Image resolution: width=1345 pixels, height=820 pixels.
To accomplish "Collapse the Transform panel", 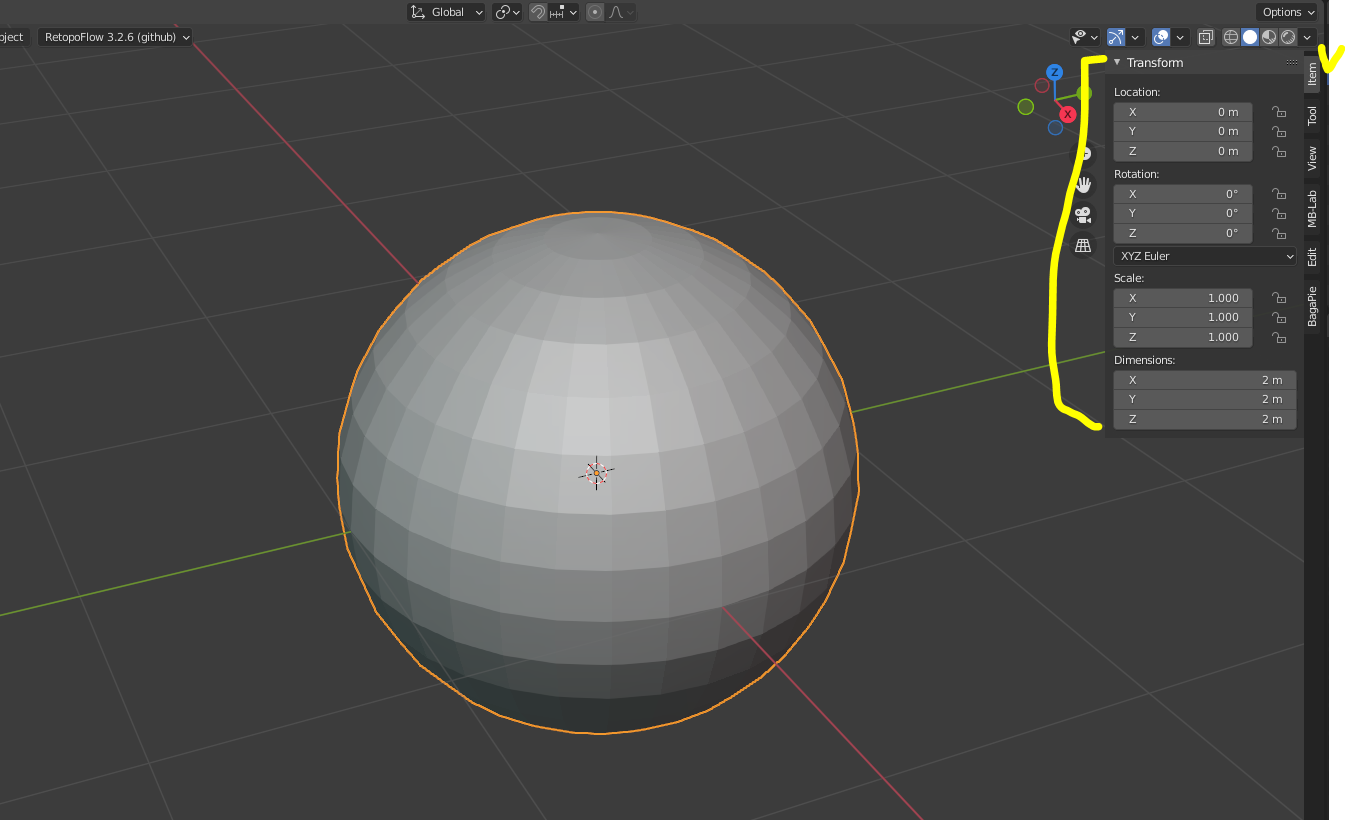I will point(1117,62).
